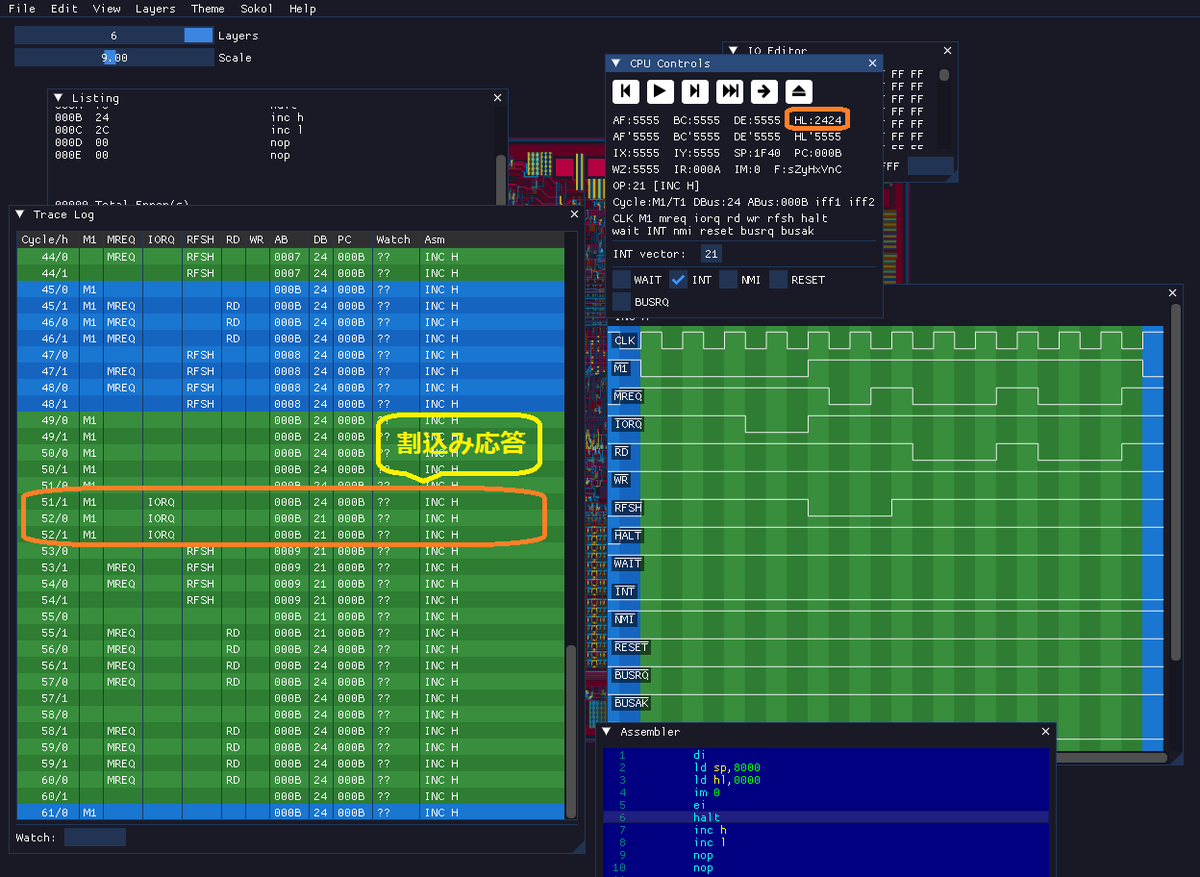Click the IO Editor scrollbar handle
Screen dimensions: 1200x877
pyautogui.click(x=943, y=75)
